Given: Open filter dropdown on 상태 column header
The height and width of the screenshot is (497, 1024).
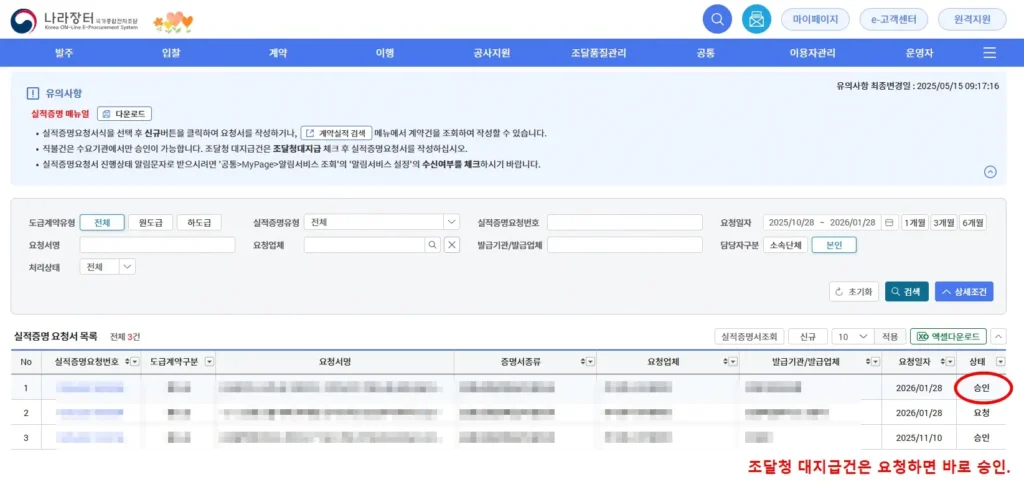Looking at the screenshot, I should coord(1001,361).
